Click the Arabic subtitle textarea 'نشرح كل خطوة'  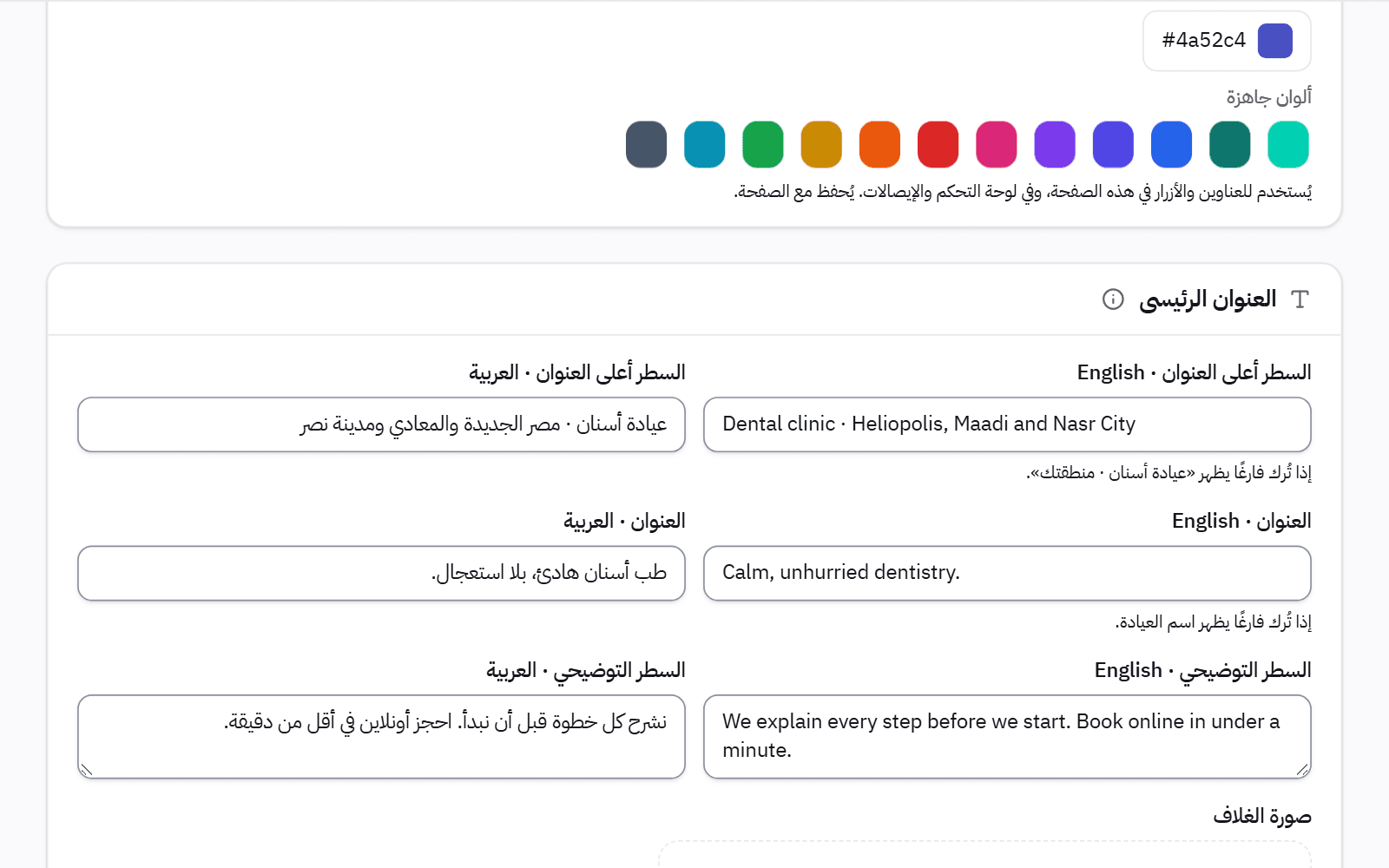(x=381, y=736)
